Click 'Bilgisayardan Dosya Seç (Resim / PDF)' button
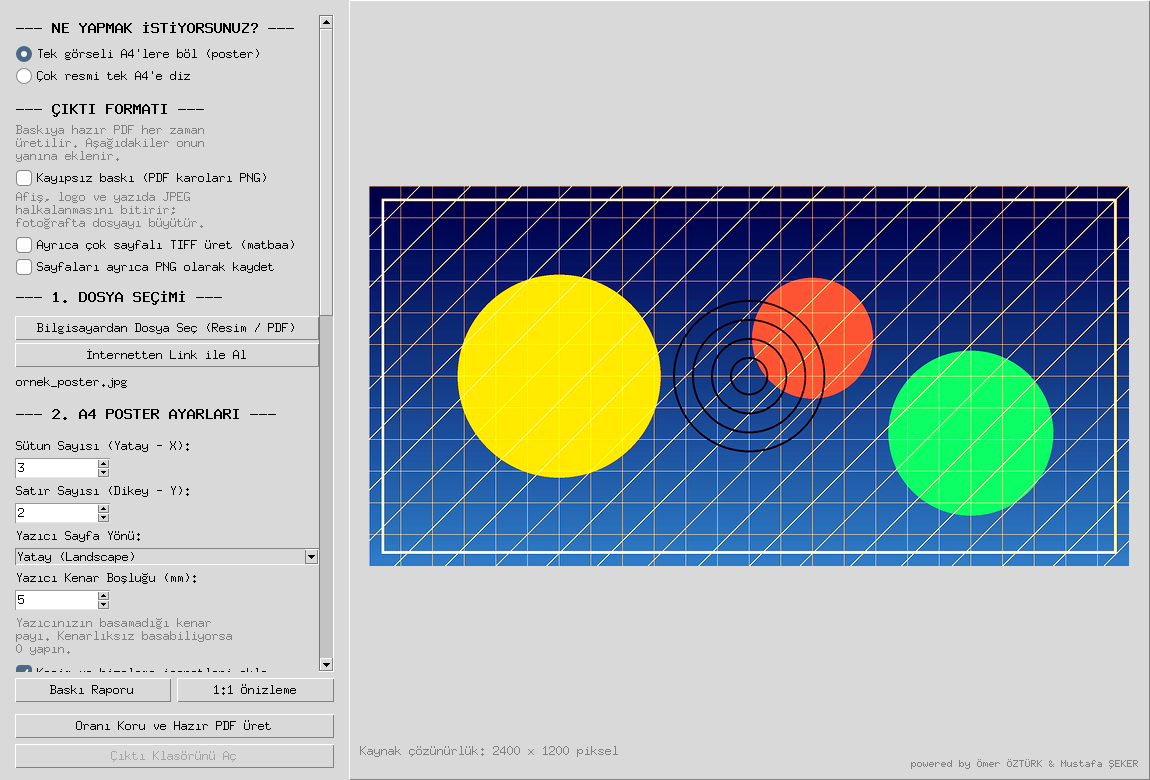The image size is (1150, 780). 166,328
